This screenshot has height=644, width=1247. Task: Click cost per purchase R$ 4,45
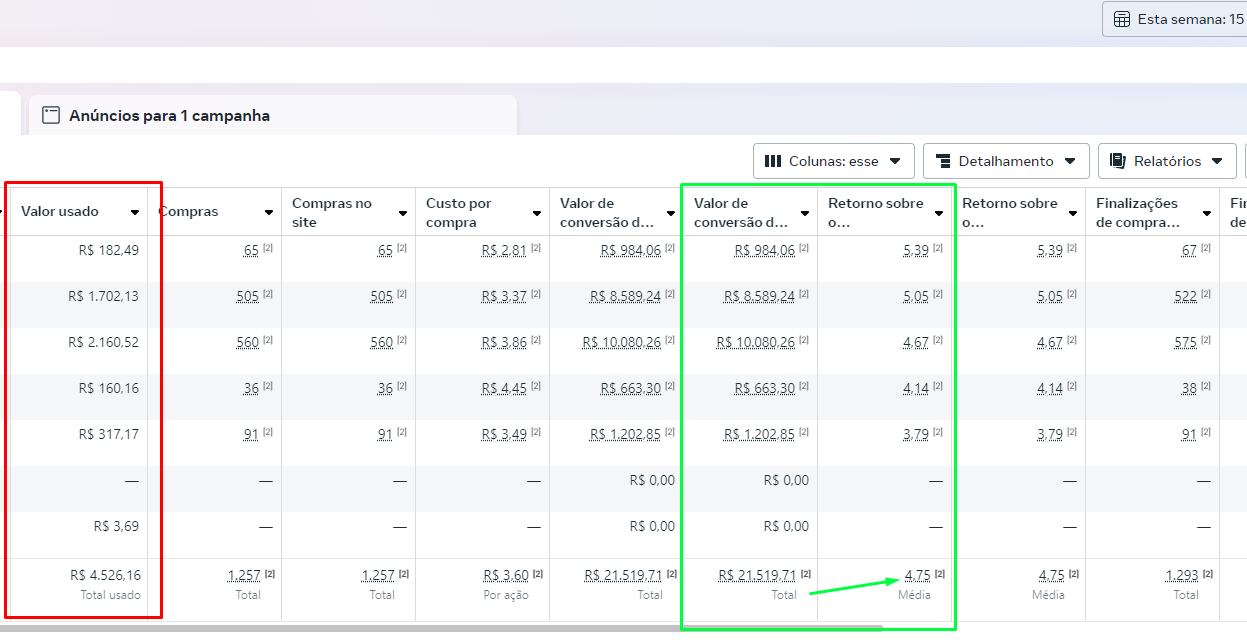(x=504, y=388)
